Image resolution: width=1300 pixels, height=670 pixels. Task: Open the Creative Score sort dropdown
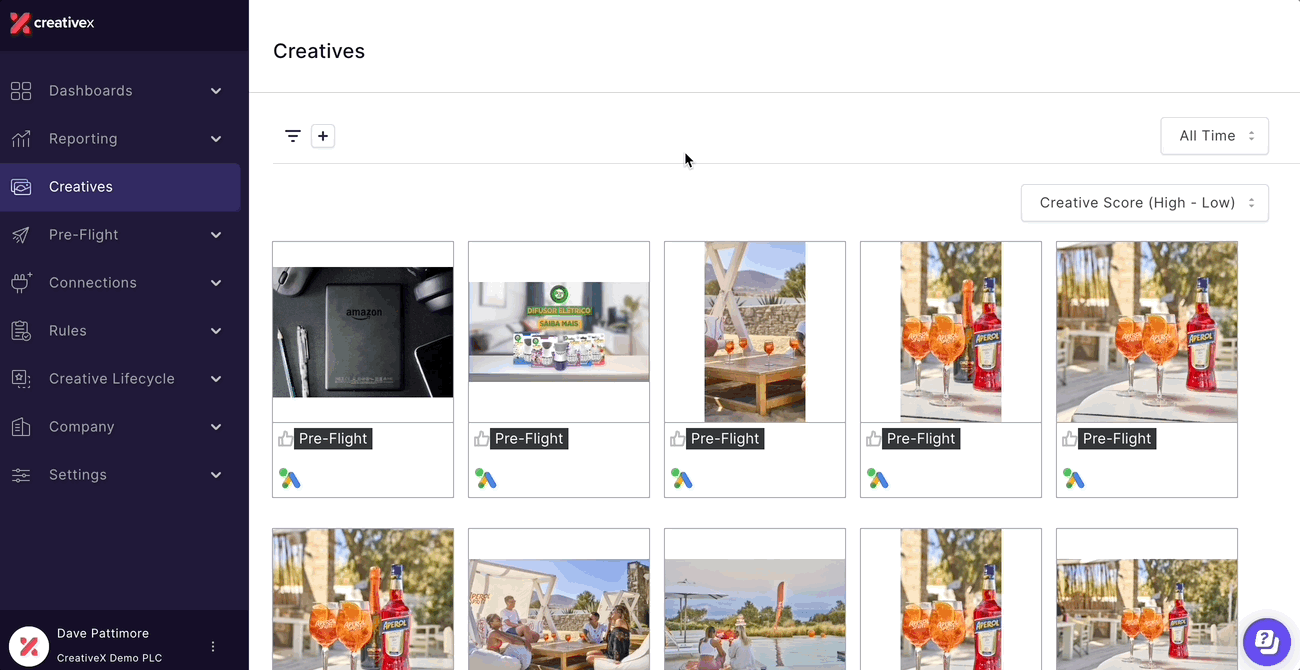1145,203
